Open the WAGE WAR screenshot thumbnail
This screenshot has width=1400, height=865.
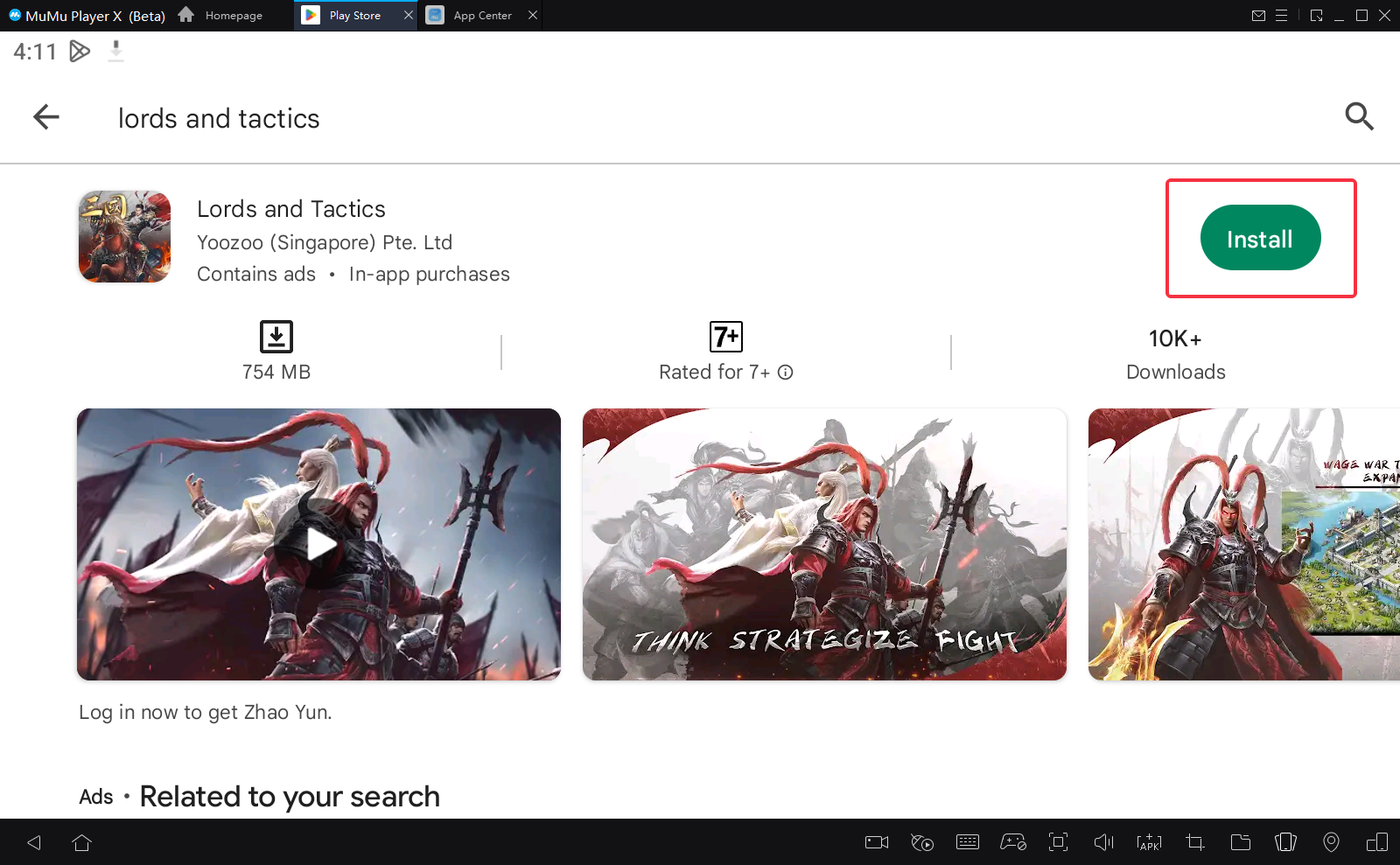[x=1244, y=544]
